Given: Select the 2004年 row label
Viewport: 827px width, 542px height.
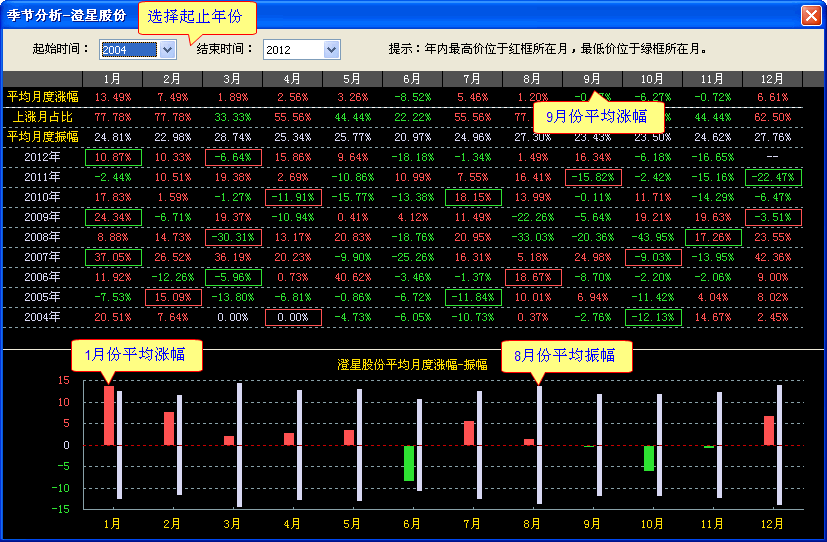Looking at the screenshot, I should coord(42,317).
